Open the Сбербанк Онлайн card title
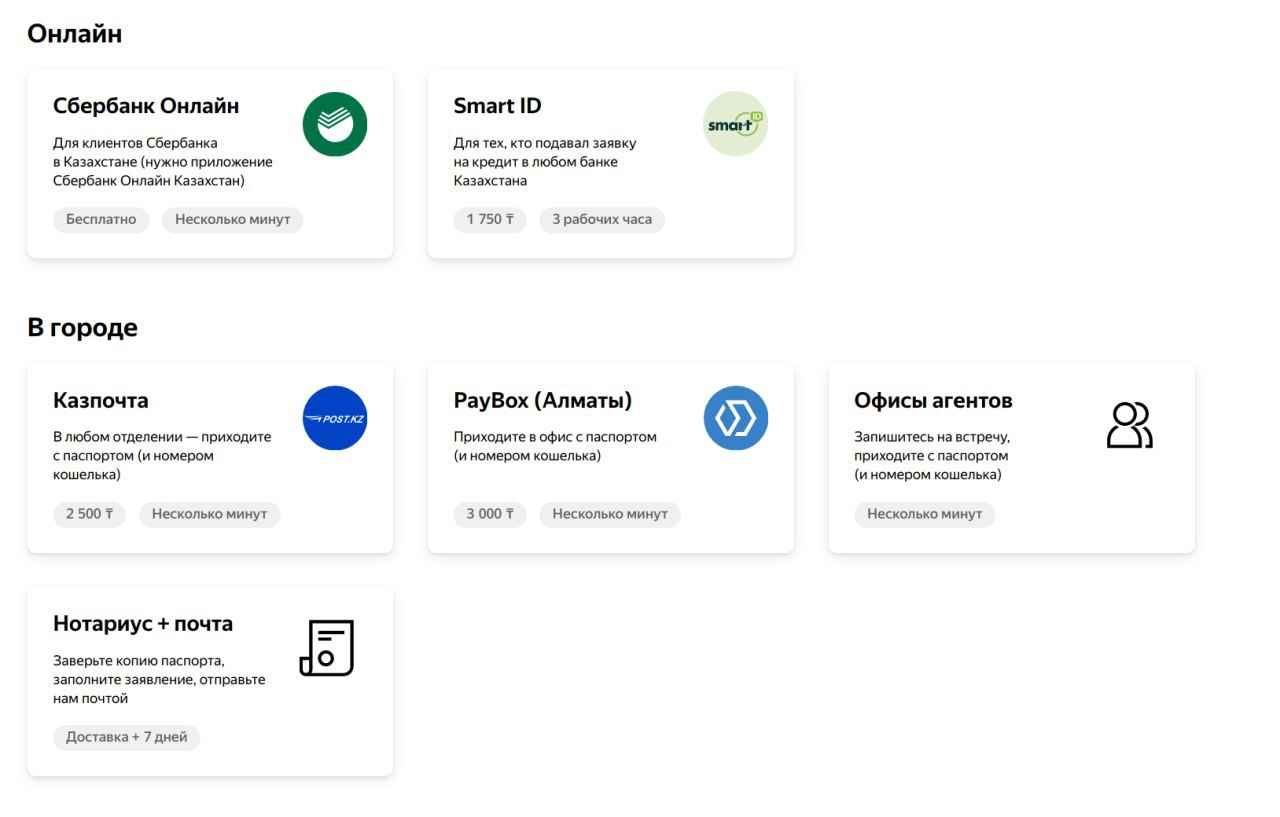 click(x=146, y=106)
